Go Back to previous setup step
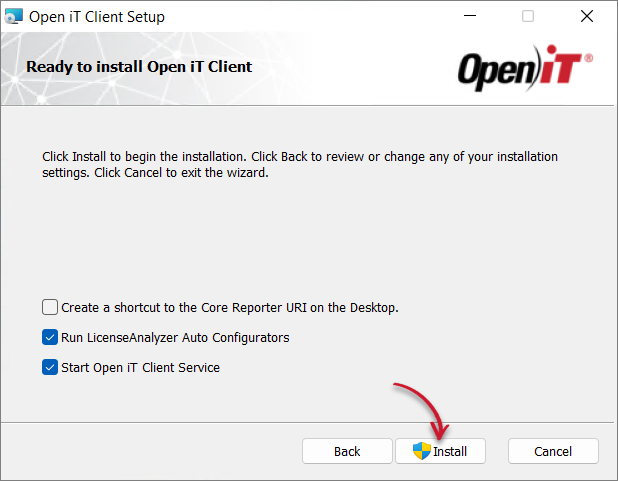Screen dimensions: 618x481 tap(347, 451)
